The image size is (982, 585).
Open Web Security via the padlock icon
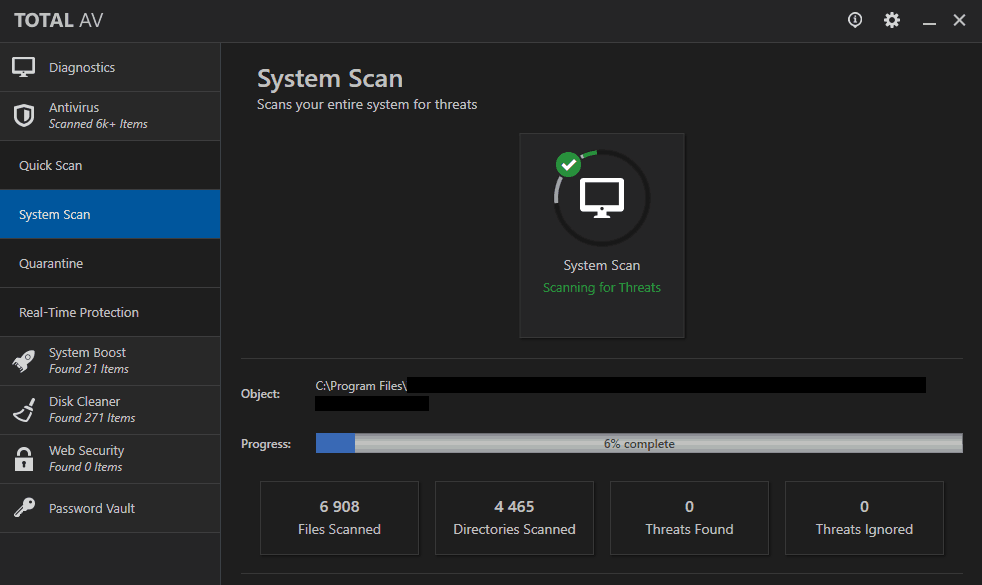coord(24,457)
